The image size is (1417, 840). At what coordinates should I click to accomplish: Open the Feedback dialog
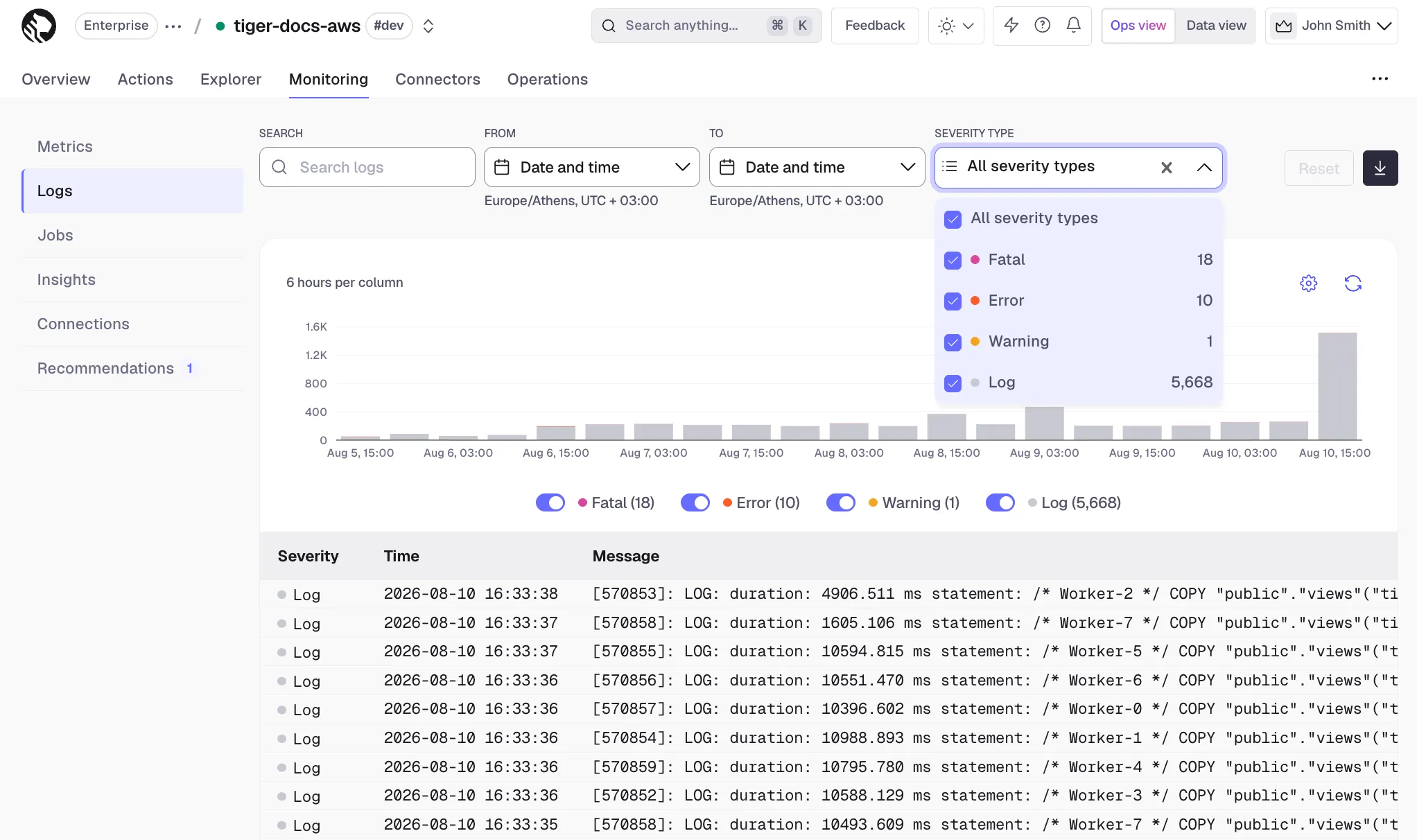click(875, 26)
